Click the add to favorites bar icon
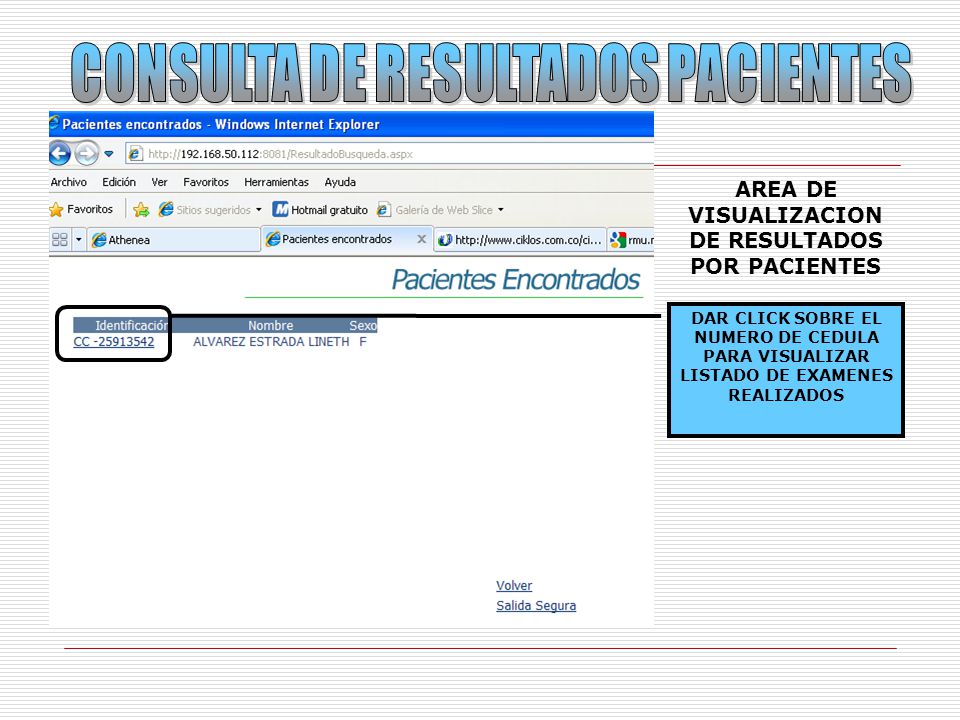Viewport: 960px width, 720px height. click(x=141, y=209)
